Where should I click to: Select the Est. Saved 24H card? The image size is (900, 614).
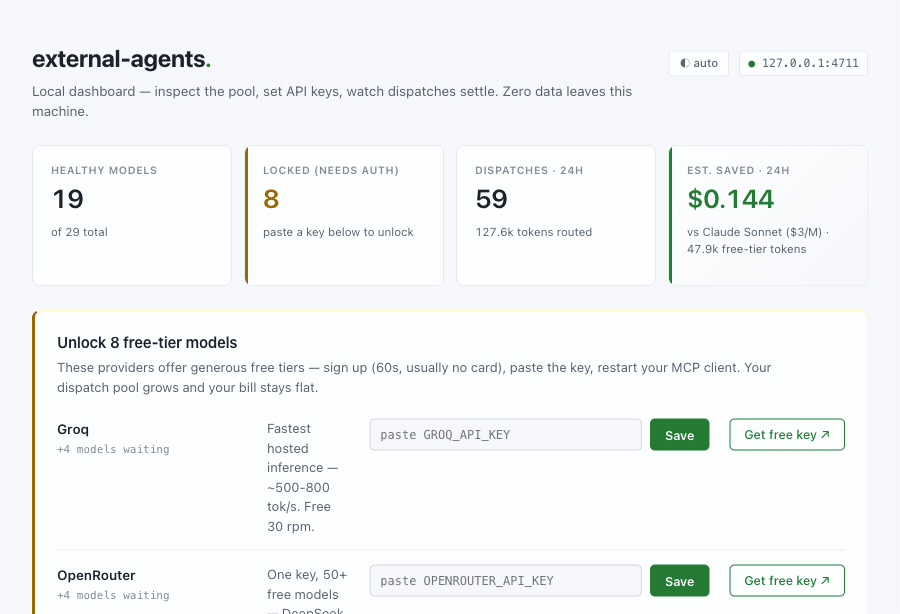pos(768,215)
